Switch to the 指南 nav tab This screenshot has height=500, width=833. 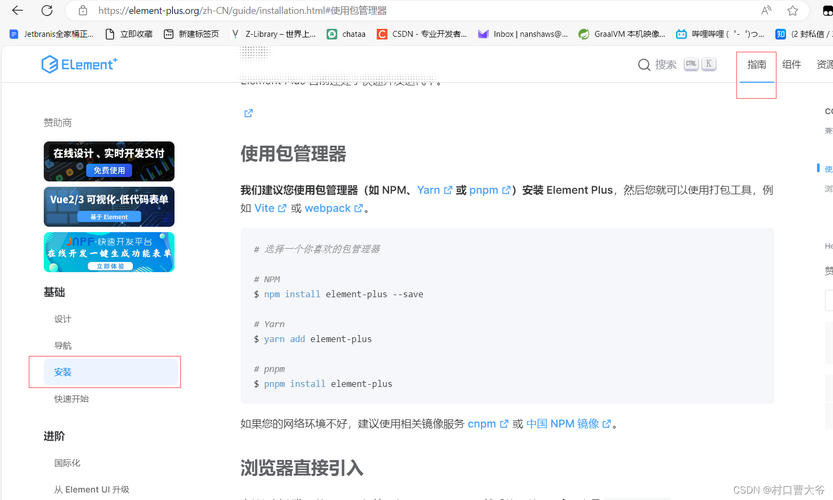click(756, 65)
